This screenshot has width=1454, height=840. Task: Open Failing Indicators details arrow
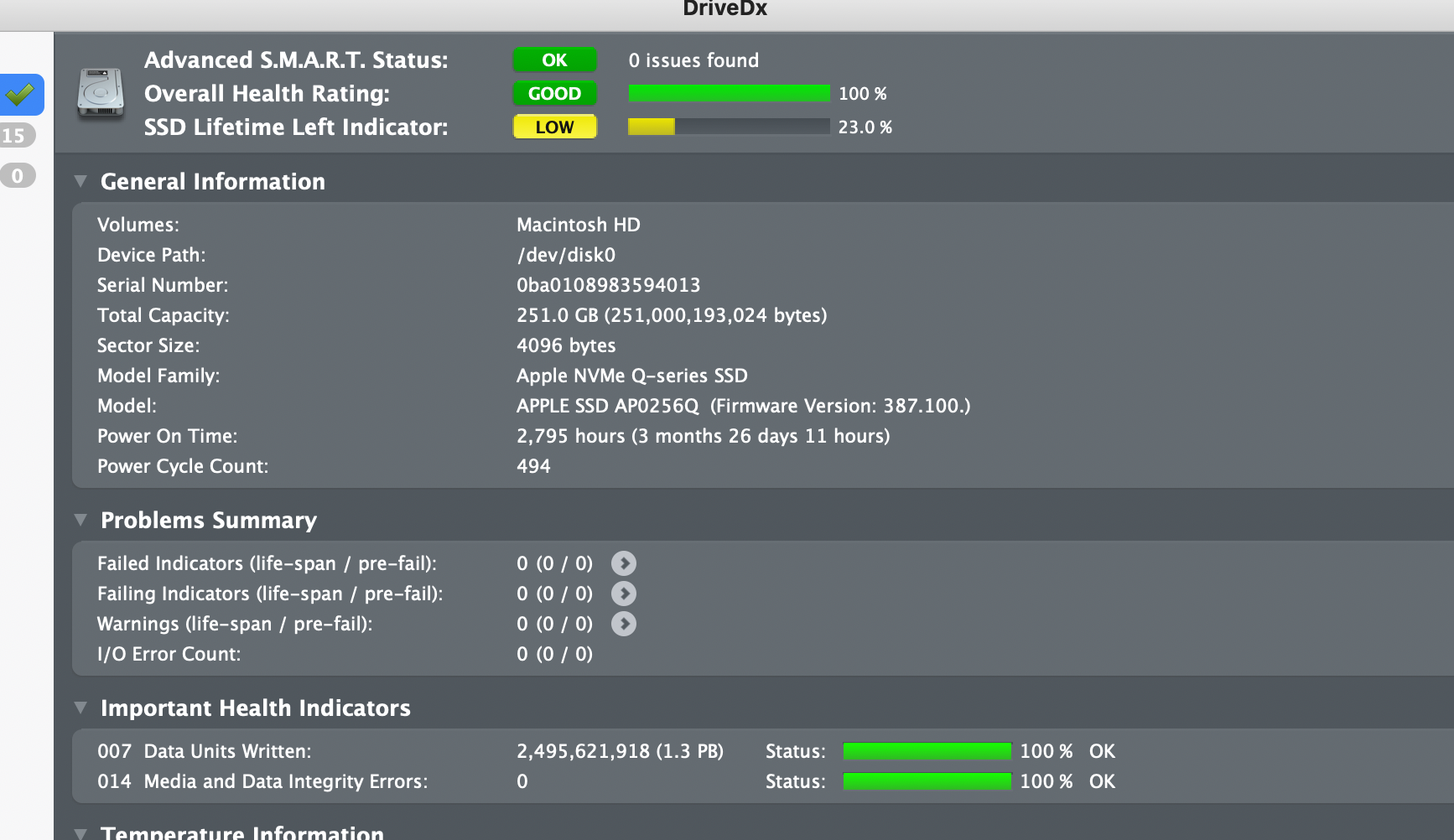tap(623, 594)
